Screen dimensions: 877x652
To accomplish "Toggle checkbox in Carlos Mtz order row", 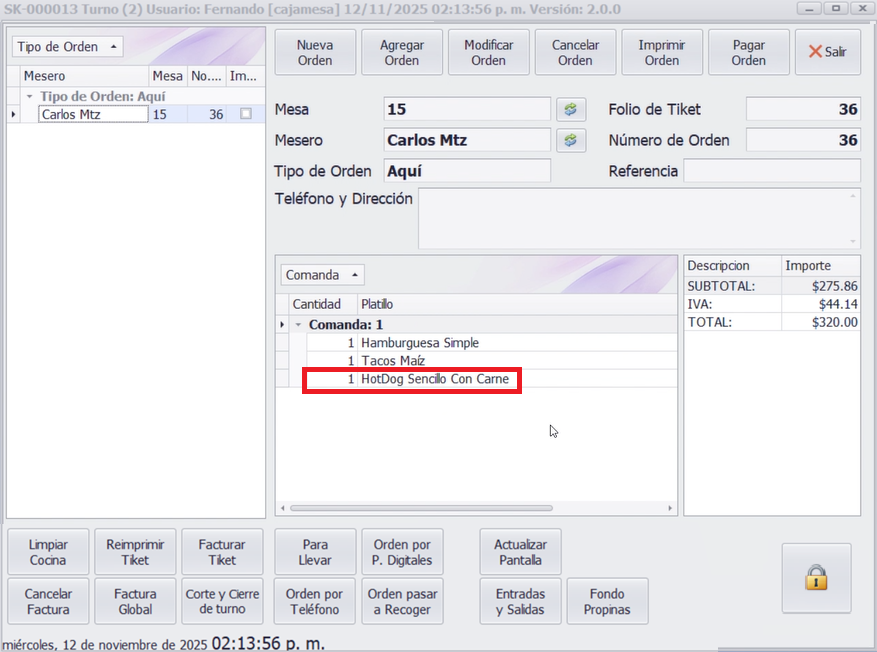I will tap(246, 114).
